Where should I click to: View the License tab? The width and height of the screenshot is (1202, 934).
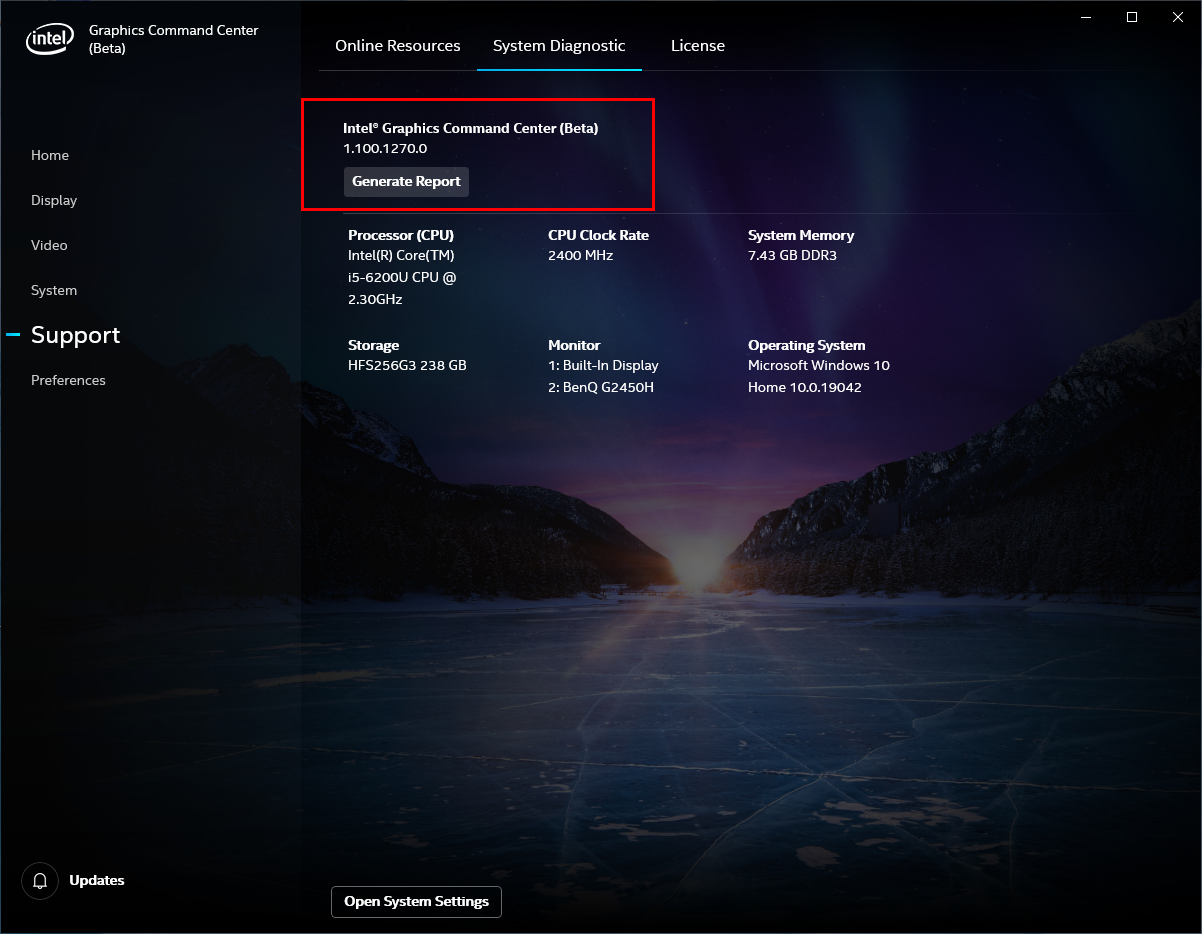[697, 45]
